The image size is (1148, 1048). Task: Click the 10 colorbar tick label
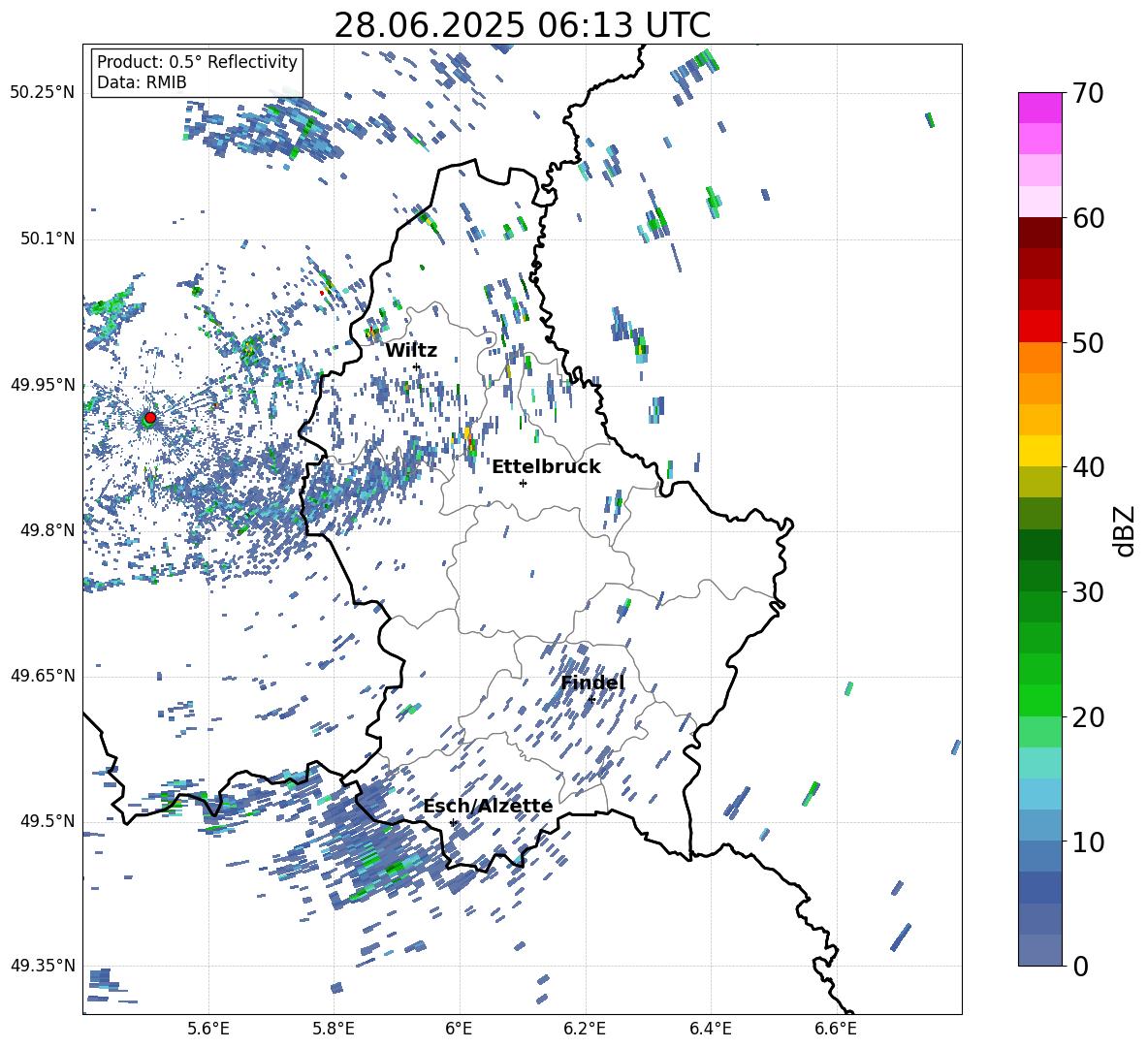click(x=1088, y=842)
